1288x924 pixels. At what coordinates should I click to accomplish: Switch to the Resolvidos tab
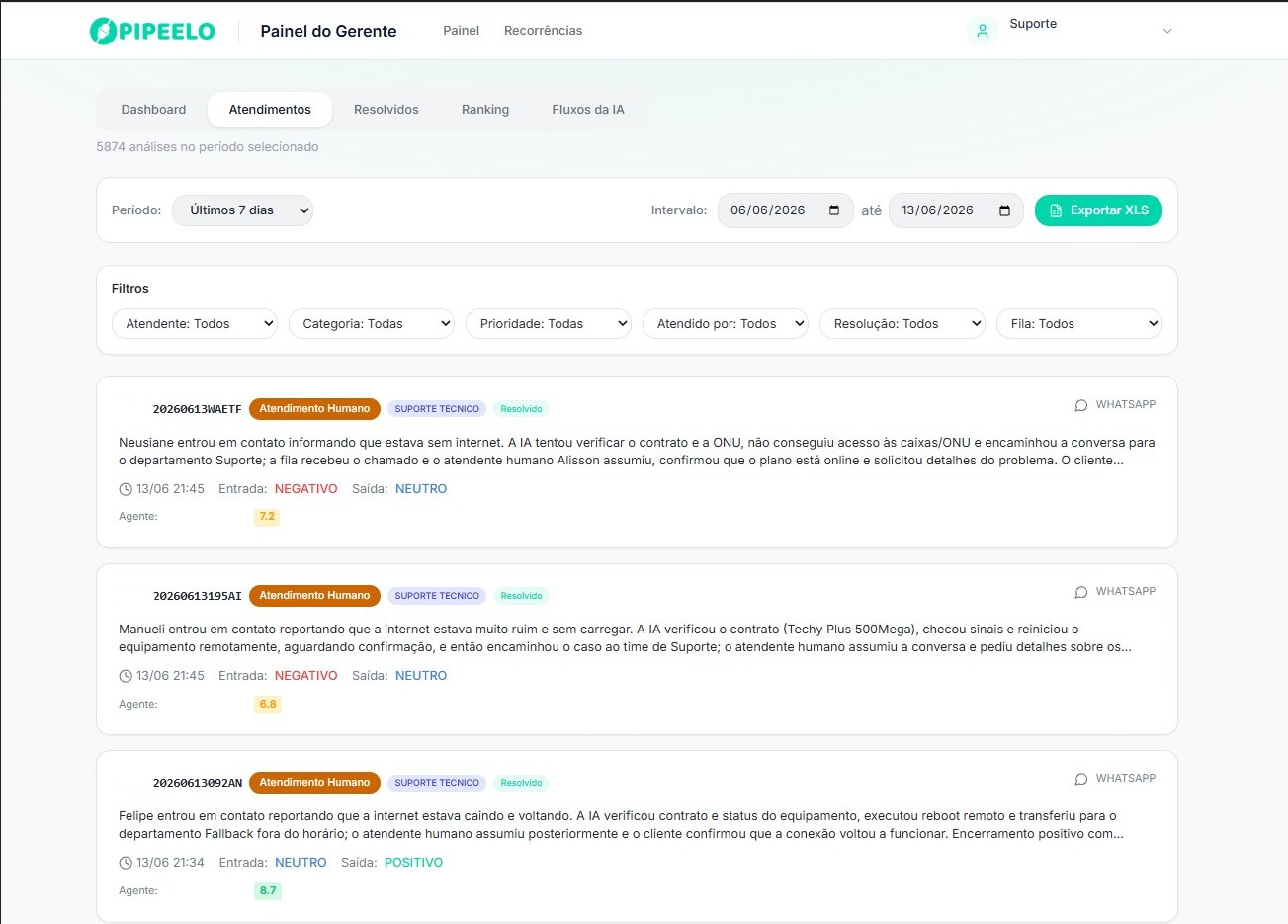(386, 110)
